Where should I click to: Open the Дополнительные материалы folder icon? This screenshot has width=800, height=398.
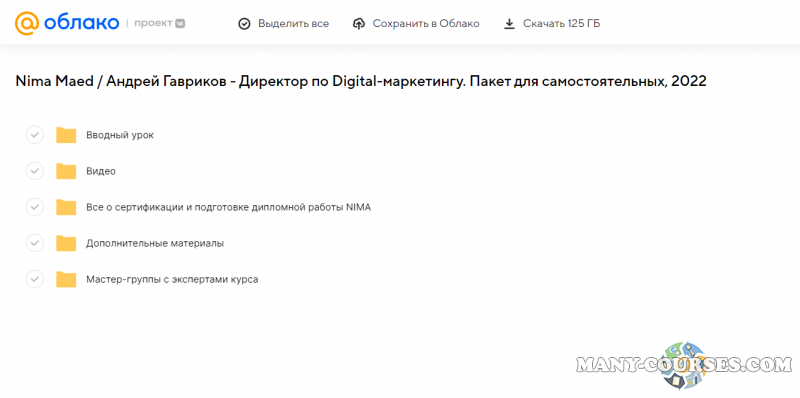66,243
